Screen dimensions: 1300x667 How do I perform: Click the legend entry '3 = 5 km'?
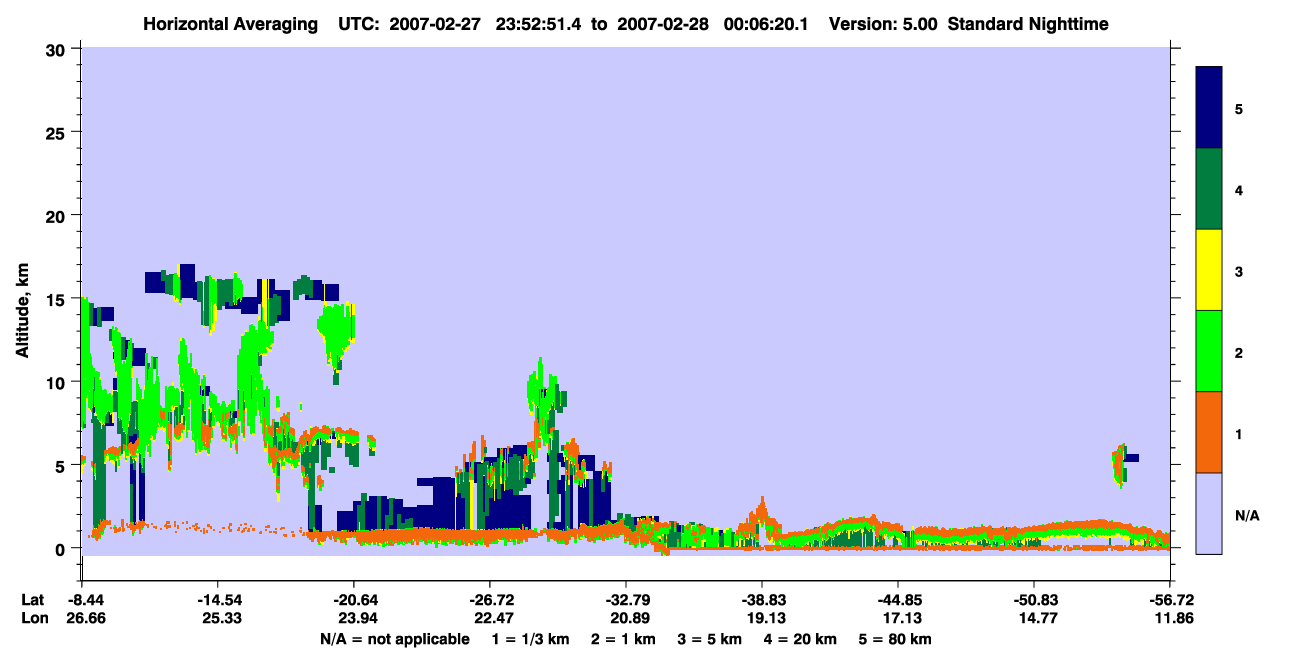point(709,639)
